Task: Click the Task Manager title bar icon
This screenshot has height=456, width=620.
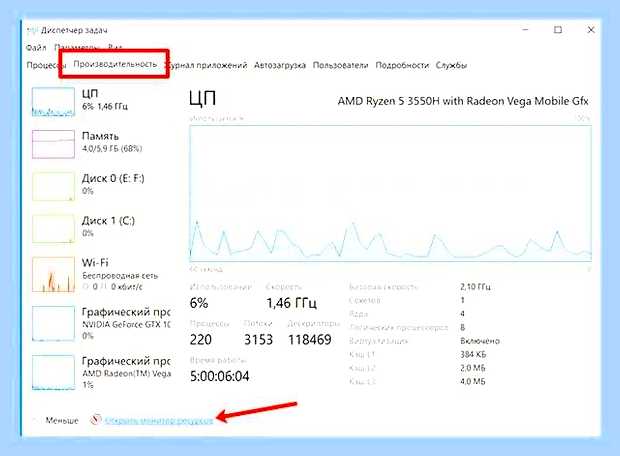Action: tap(32, 30)
